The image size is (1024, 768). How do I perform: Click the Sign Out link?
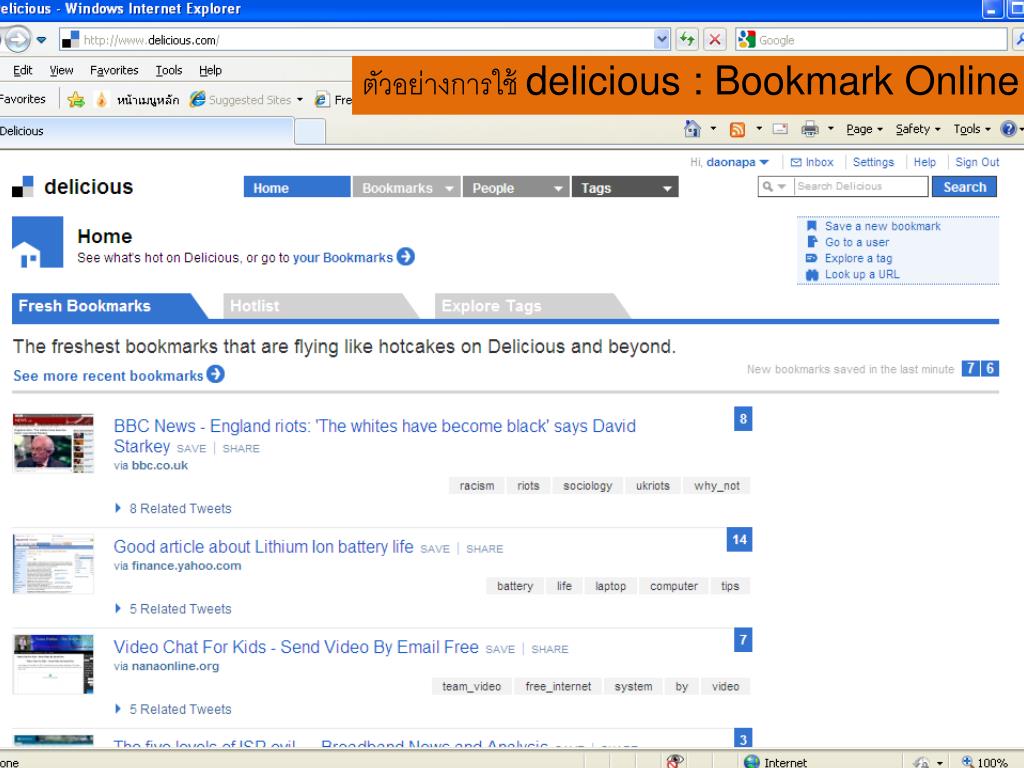pyautogui.click(x=977, y=162)
